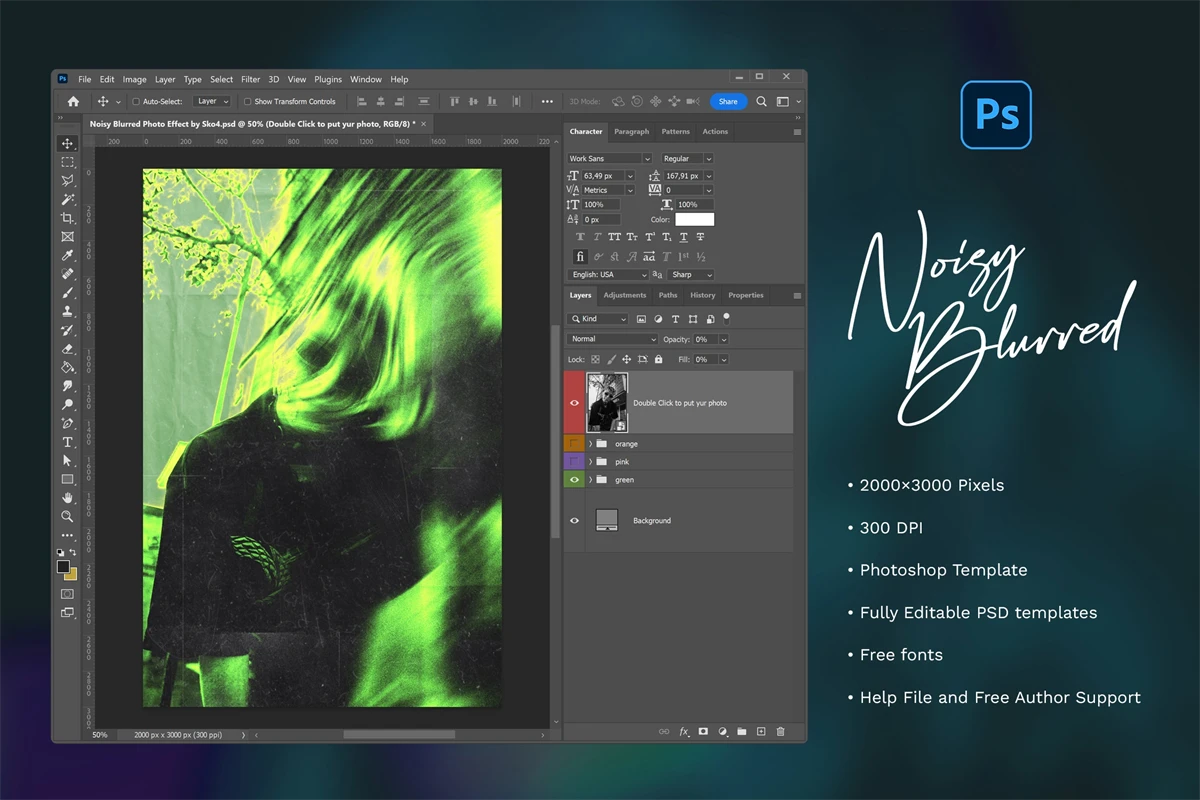Select the Crop tool

(x=67, y=218)
